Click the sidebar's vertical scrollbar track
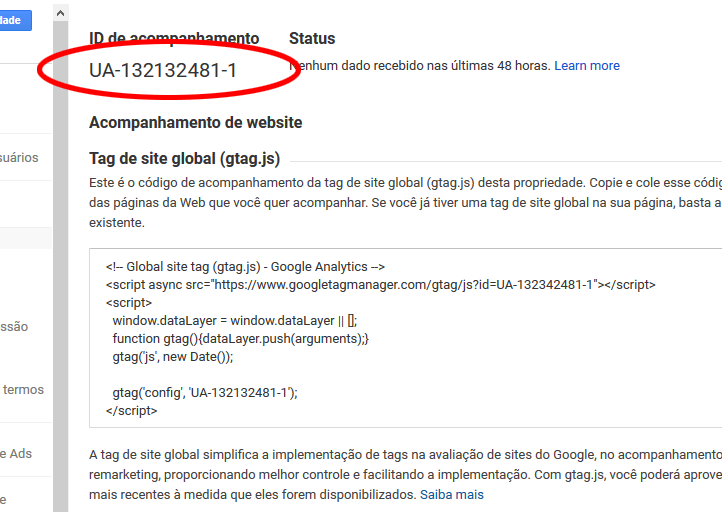722x512 pixels. [60, 266]
